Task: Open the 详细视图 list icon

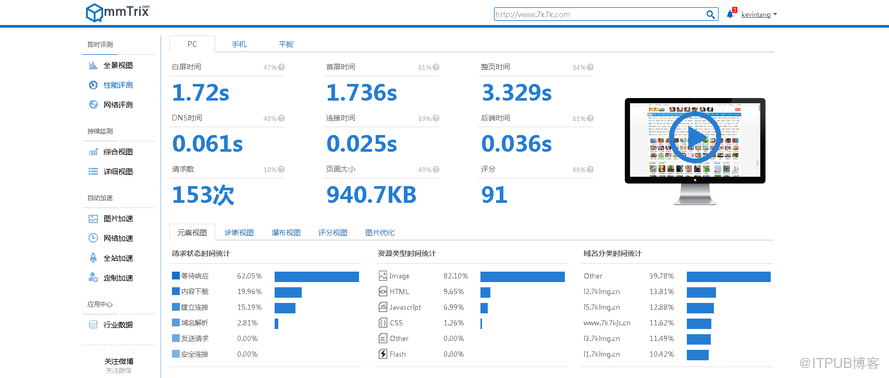Action: (93, 172)
